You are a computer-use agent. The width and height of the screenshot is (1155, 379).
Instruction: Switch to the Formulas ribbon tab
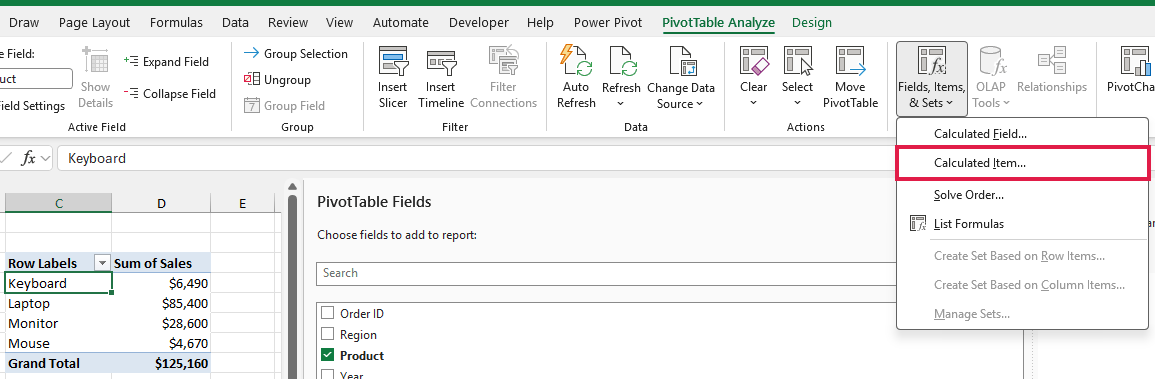coord(176,23)
